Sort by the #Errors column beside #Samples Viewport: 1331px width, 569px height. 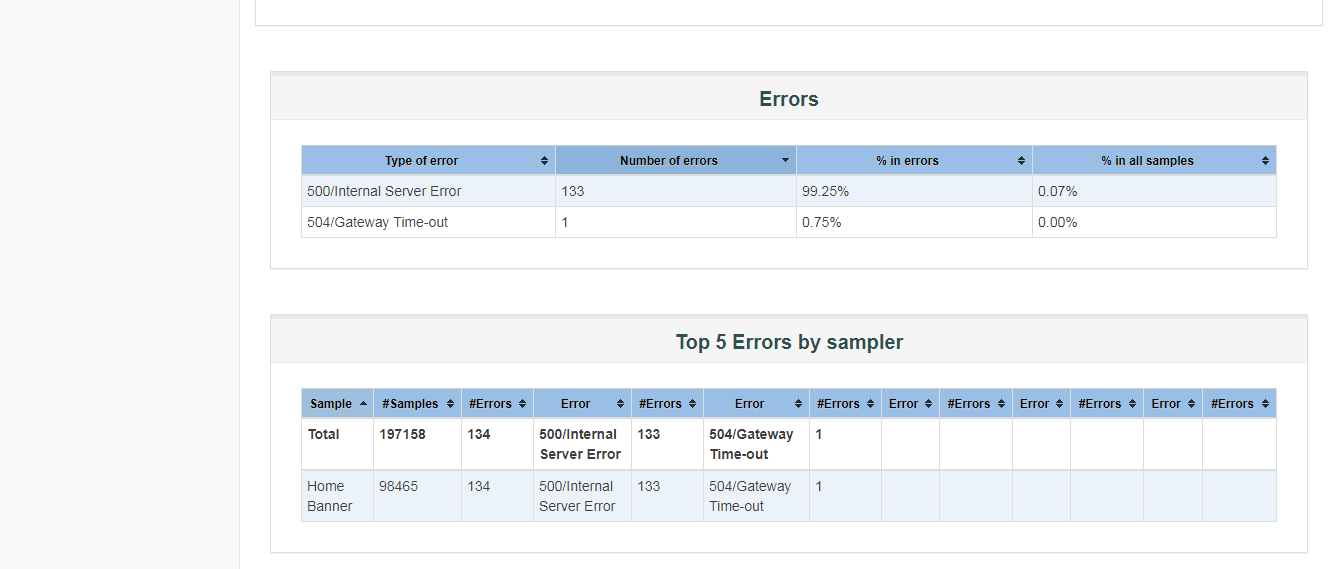[x=497, y=404]
